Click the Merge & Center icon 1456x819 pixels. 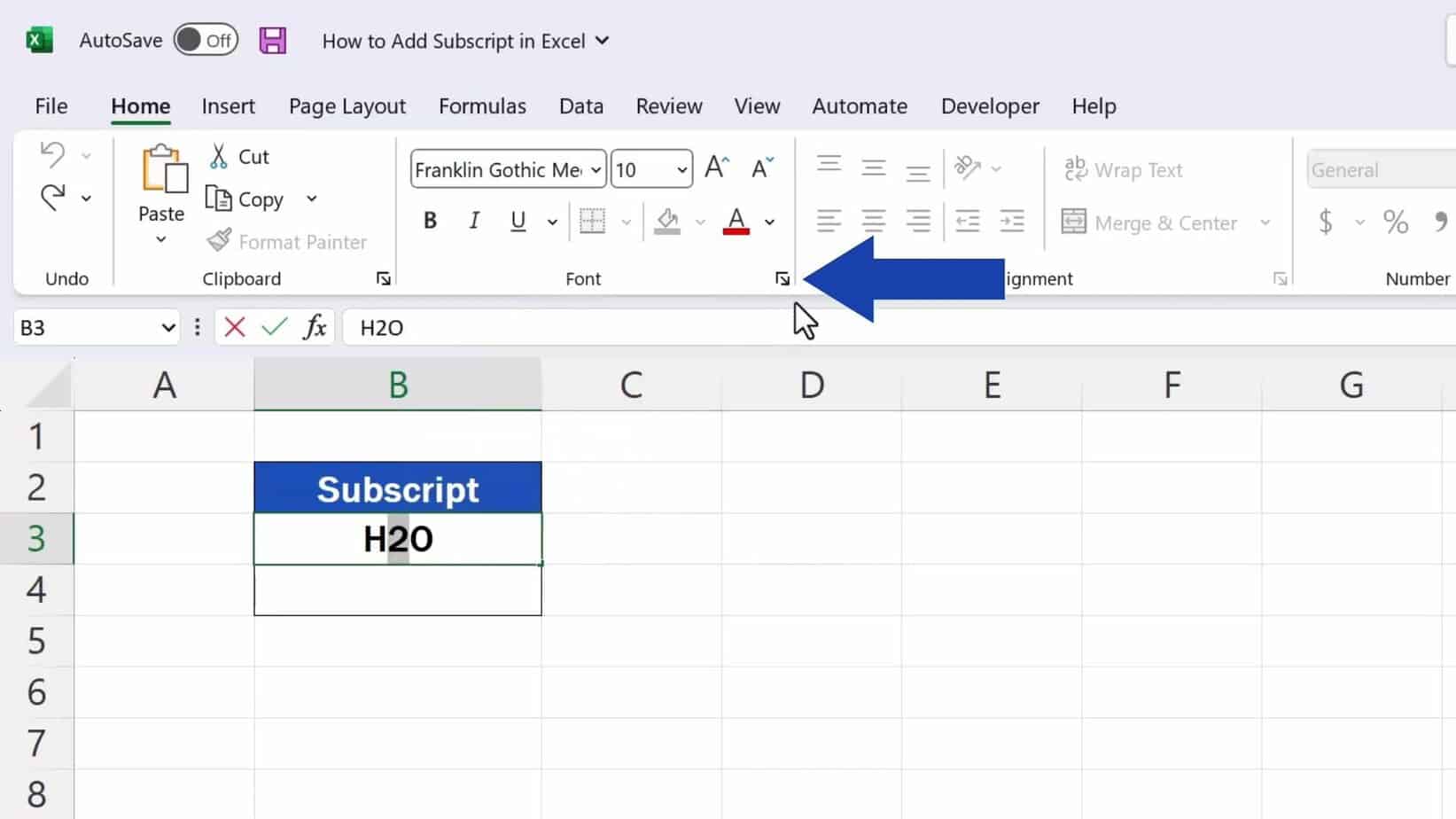click(1075, 222)
